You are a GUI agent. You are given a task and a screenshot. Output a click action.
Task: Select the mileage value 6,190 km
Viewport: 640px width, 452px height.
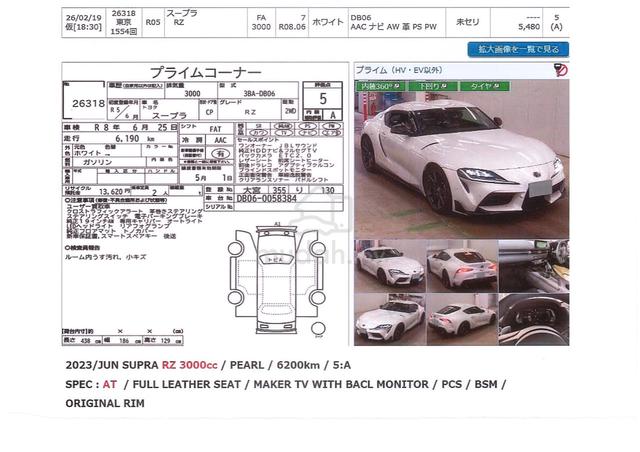pos(135,138)
